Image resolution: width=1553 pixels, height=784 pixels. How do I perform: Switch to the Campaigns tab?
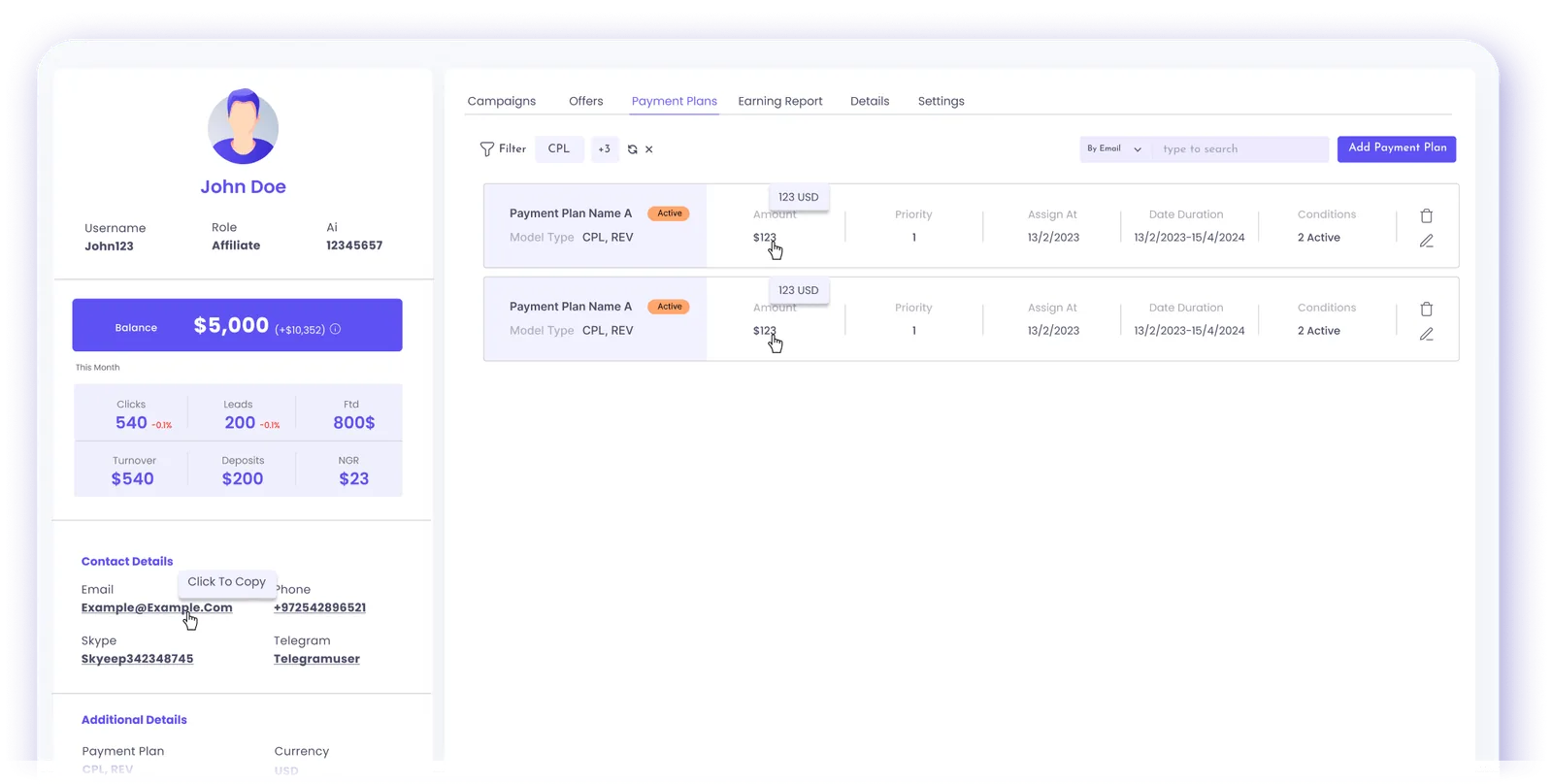502,101
